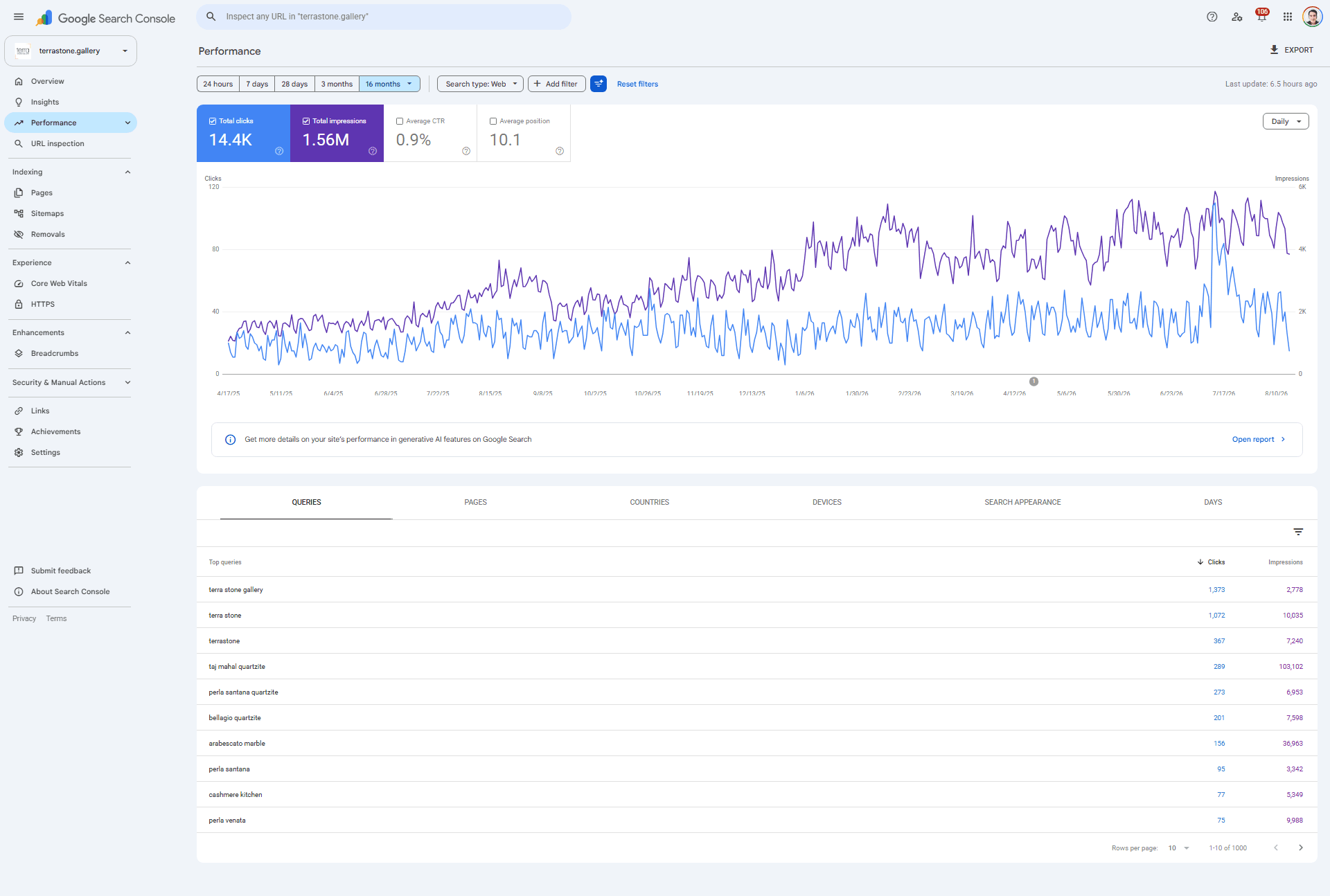Switch to the Queries tab
The image size is (1330, 896).
306,503
